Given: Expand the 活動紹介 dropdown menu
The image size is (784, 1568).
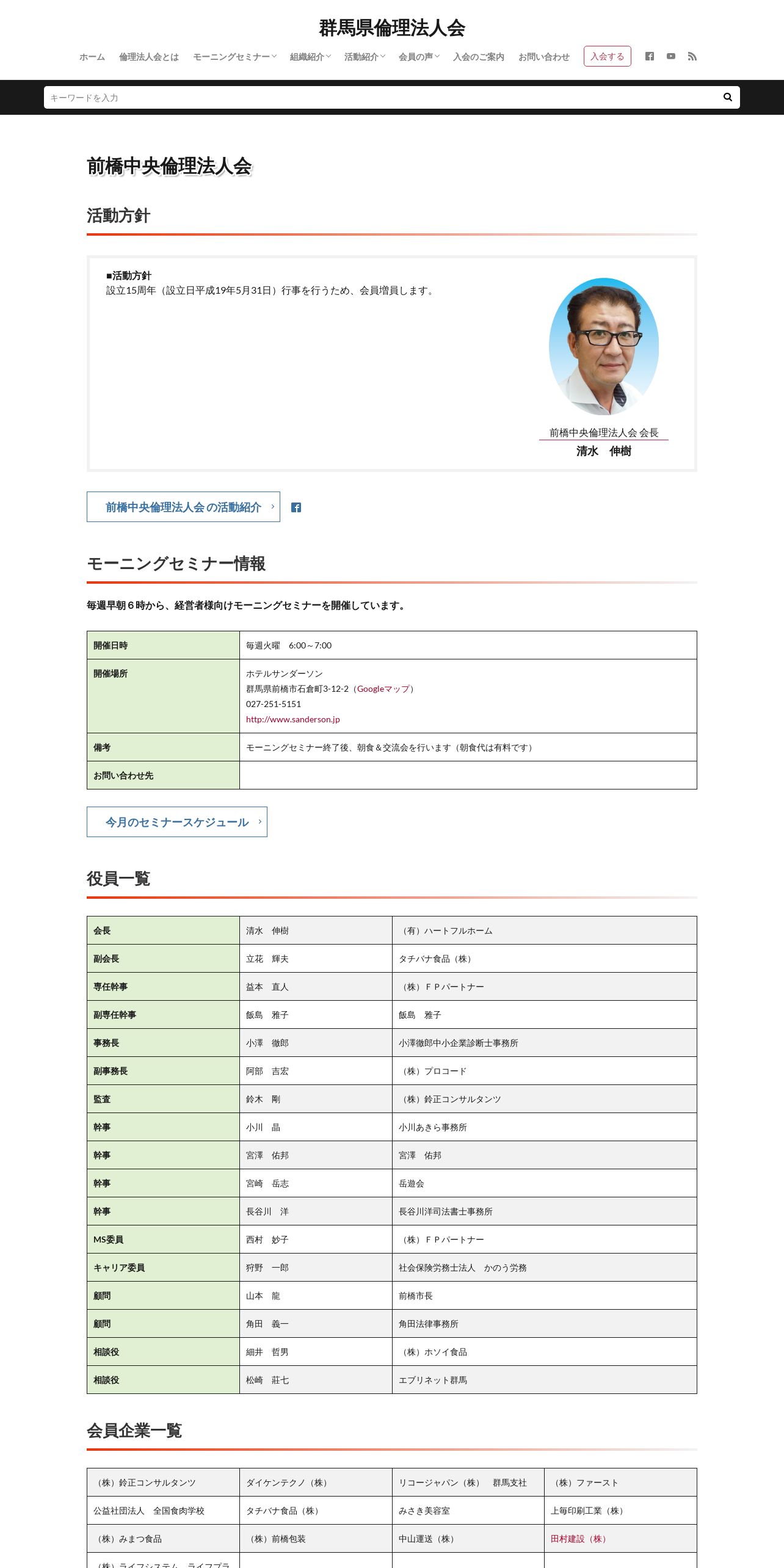Looking at the screenshot, I should [365, 57].
